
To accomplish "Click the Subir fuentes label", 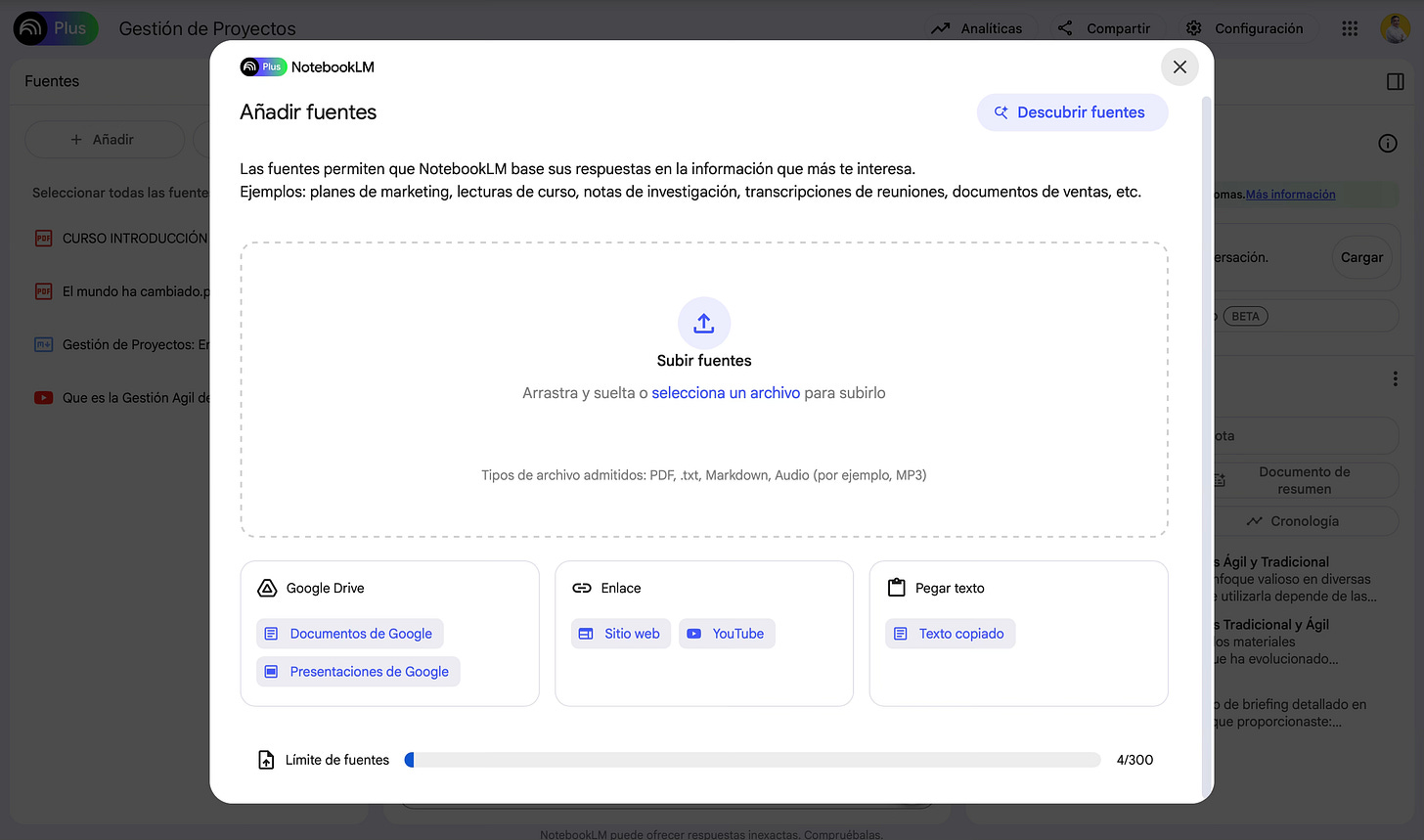I will coord(704,361).
